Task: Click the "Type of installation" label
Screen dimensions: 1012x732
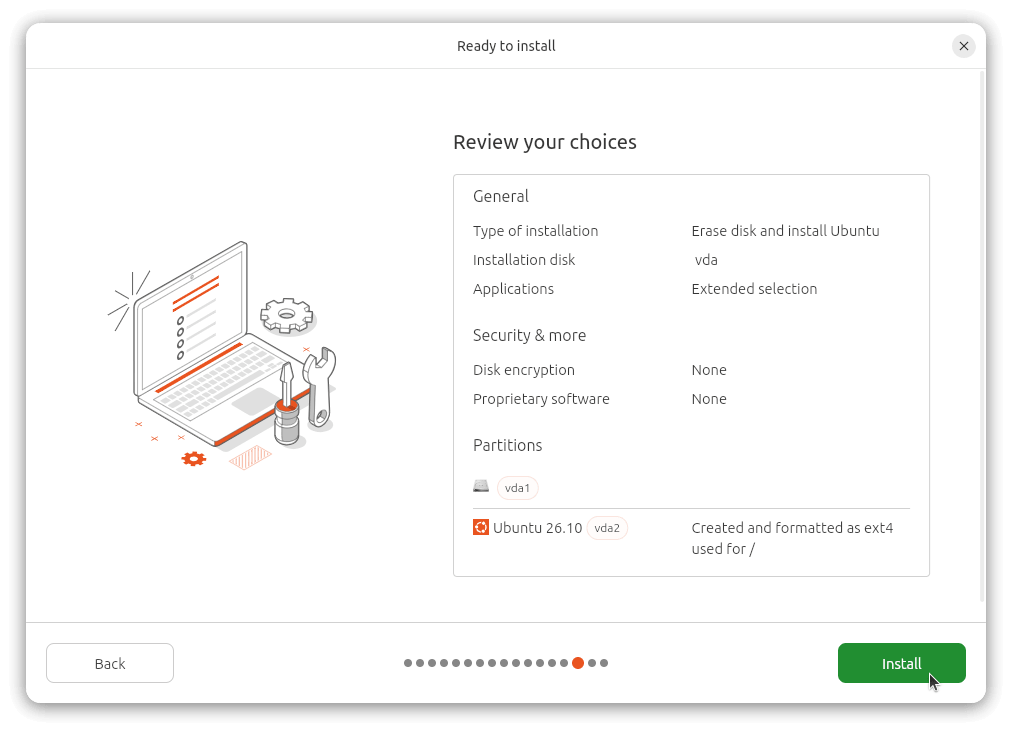Action: pos(535,231)
